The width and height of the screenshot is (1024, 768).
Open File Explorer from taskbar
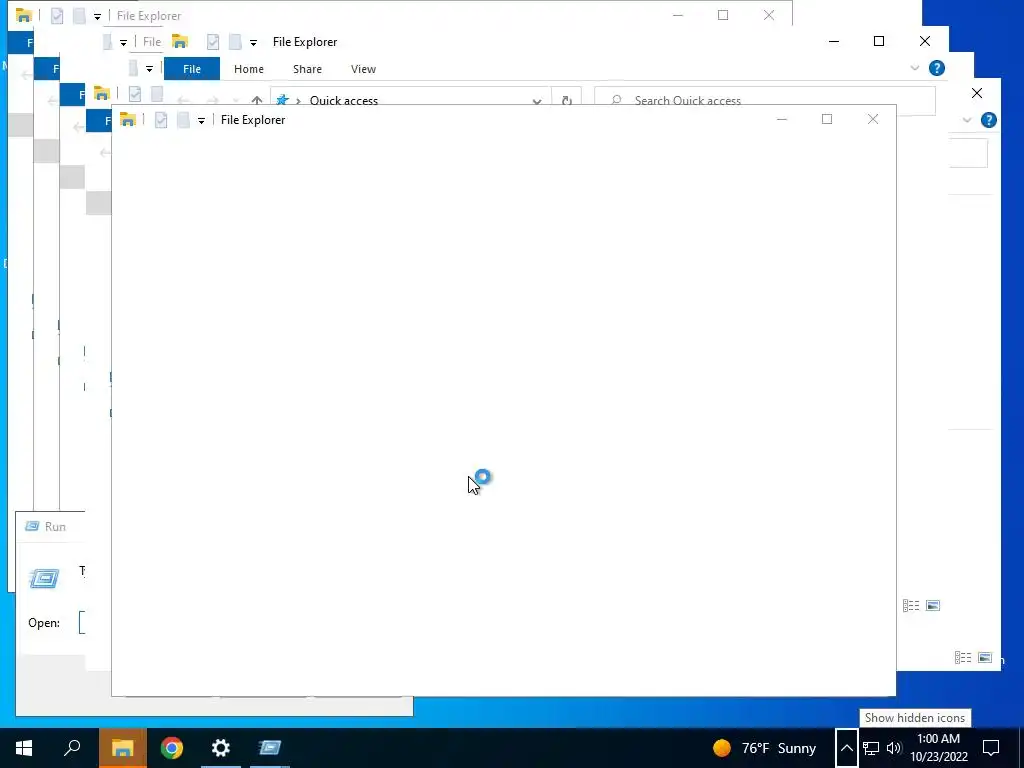[122, 748]
